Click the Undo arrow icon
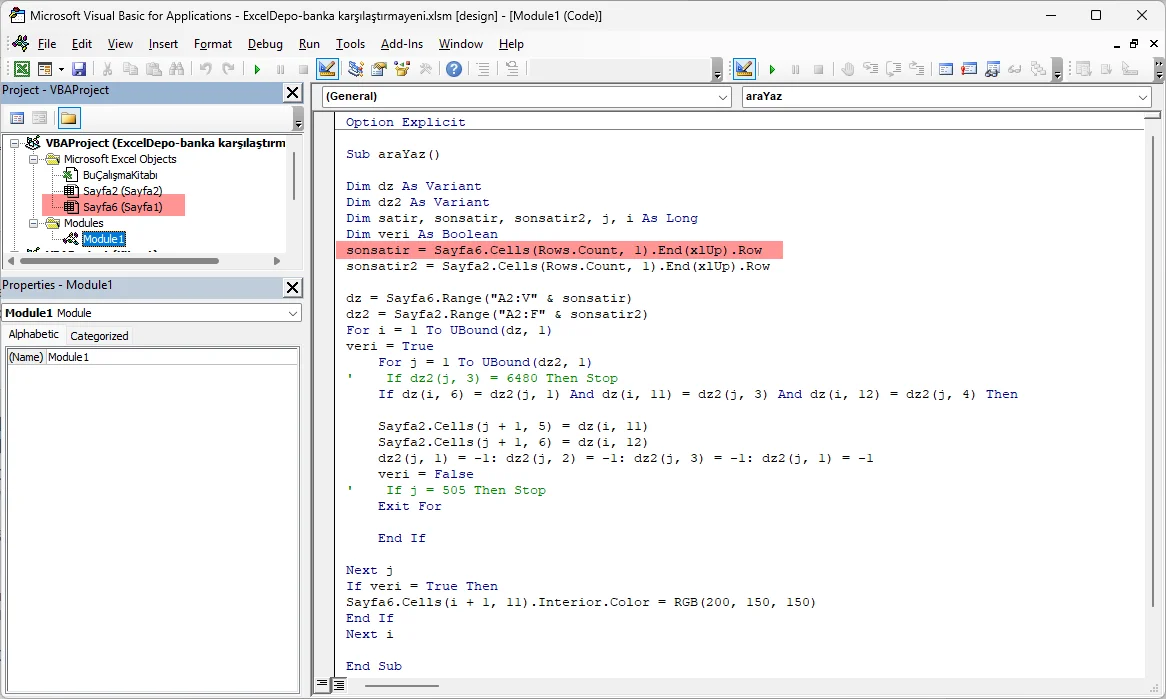Screen dimensions: 1166x699 [205, 69]
